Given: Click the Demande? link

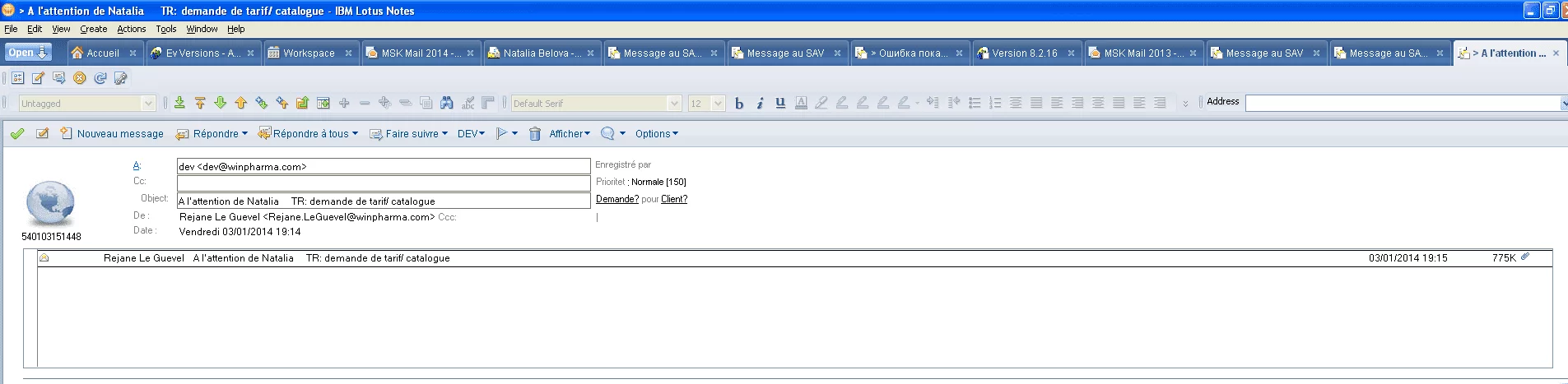Looking at the screenshot, I should pyautogui.click(x=616, y=199).
